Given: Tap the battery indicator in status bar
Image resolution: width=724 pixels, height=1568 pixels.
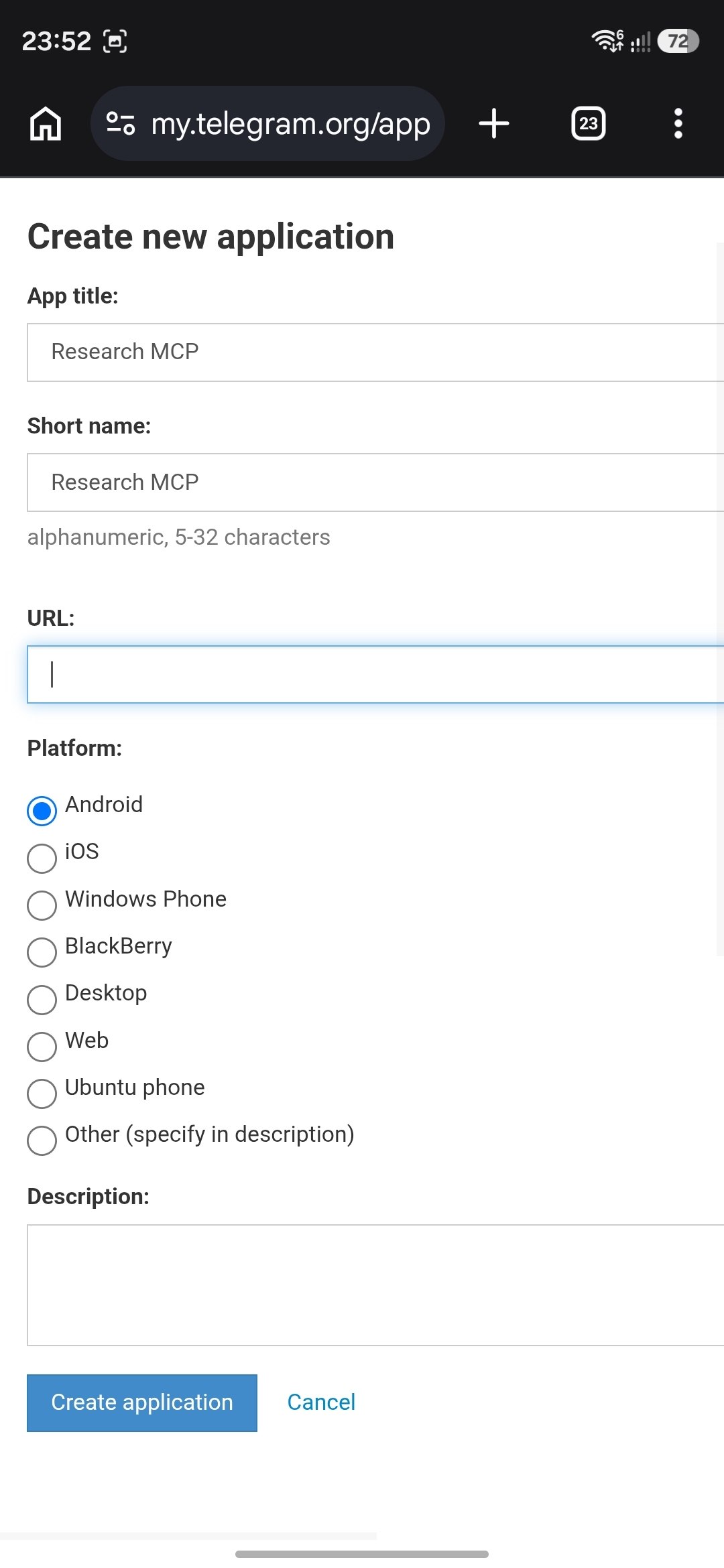Looking at the screenshot, I should pos(678,42).
